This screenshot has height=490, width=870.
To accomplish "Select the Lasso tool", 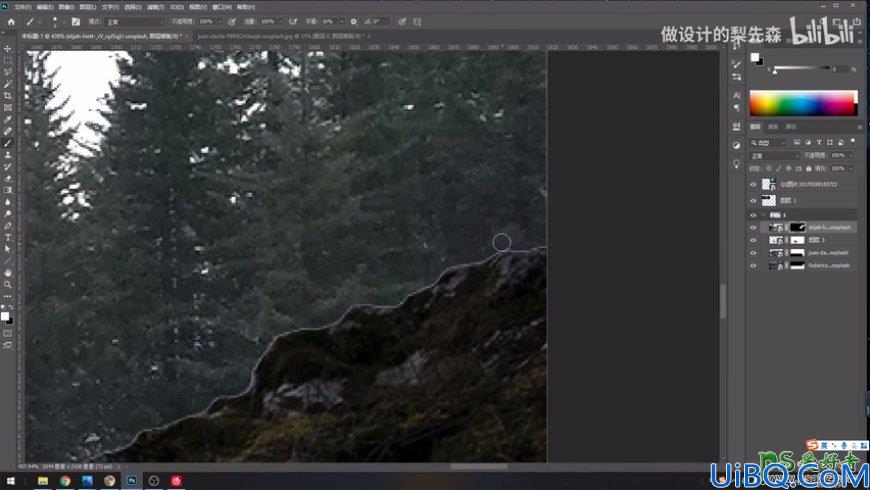I will coord(8,72).
